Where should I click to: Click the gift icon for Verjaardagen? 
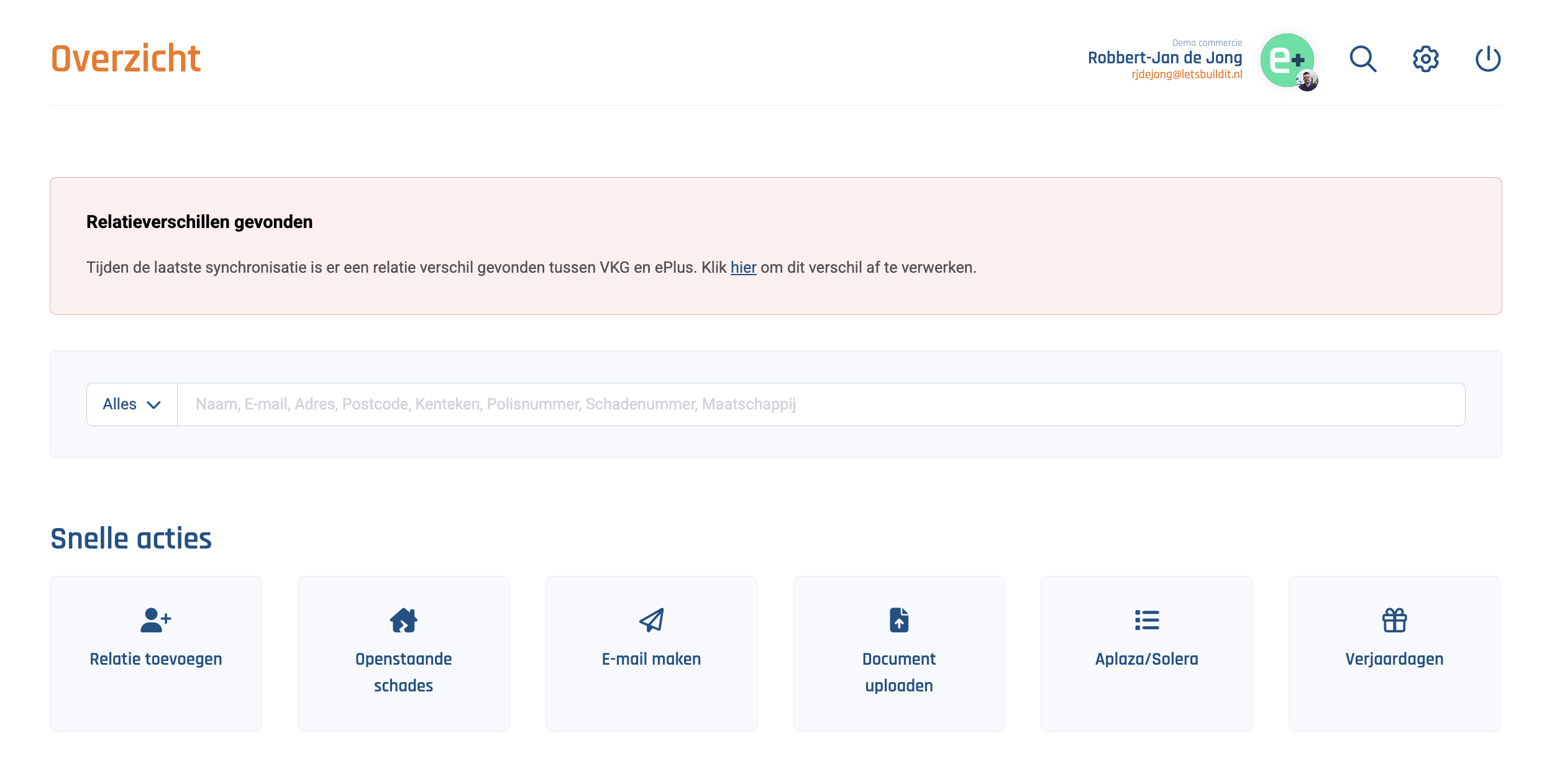pyautogui.click(x=1394, y=619)
